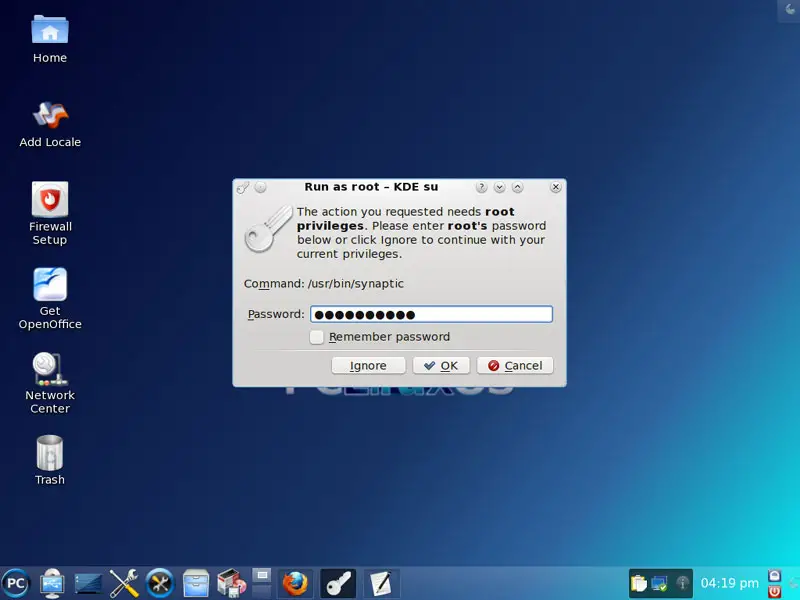Click the help question mark in title bar

[x=481, y=187]
